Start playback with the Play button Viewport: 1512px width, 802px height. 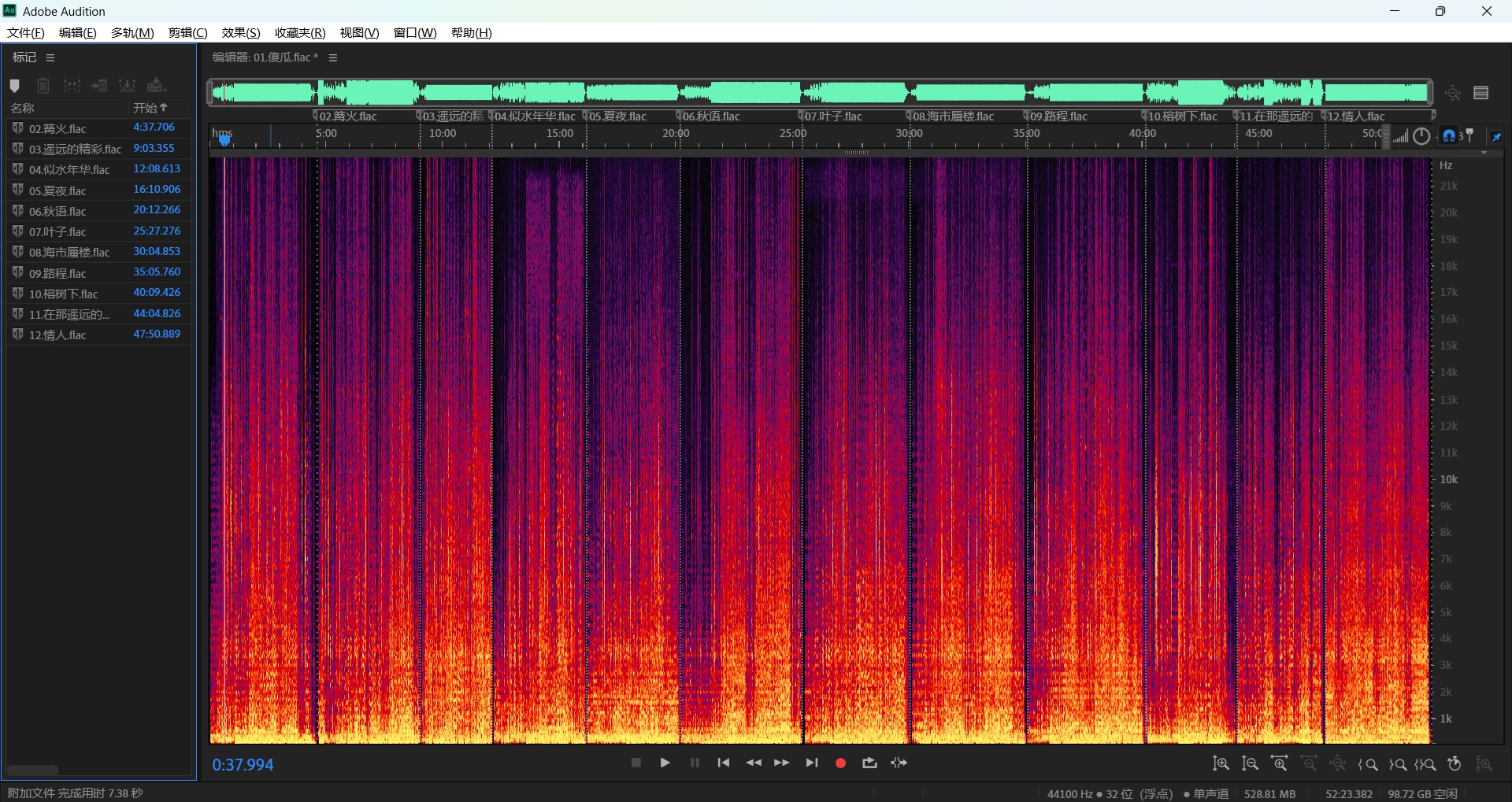(665, 763)
